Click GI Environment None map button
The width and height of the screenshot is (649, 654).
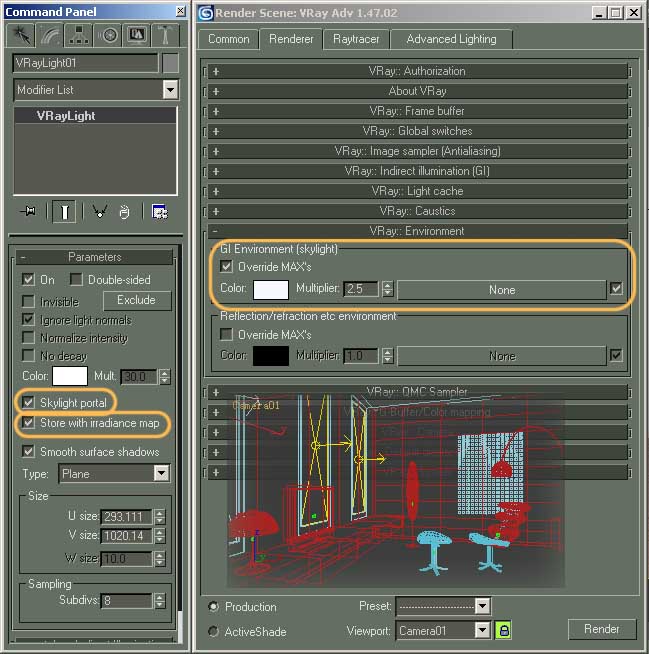(502, 290)
